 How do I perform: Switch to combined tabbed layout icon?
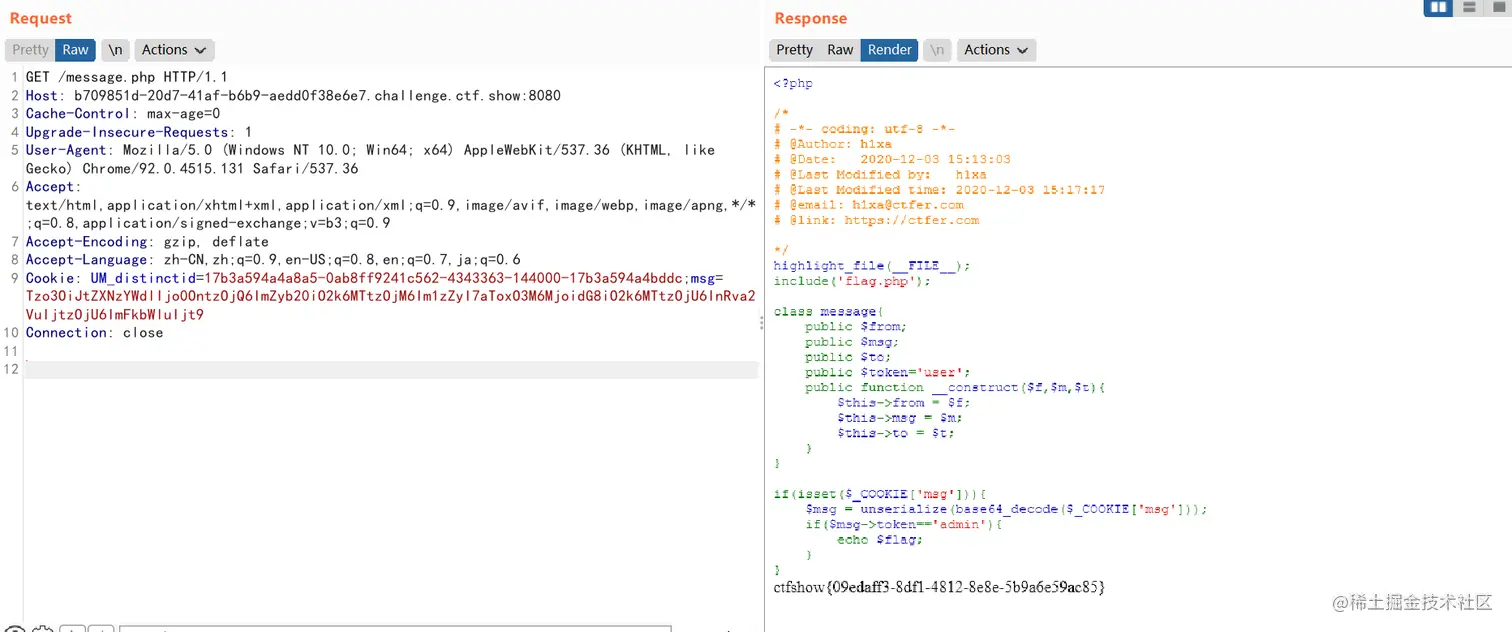[1497, 8]
